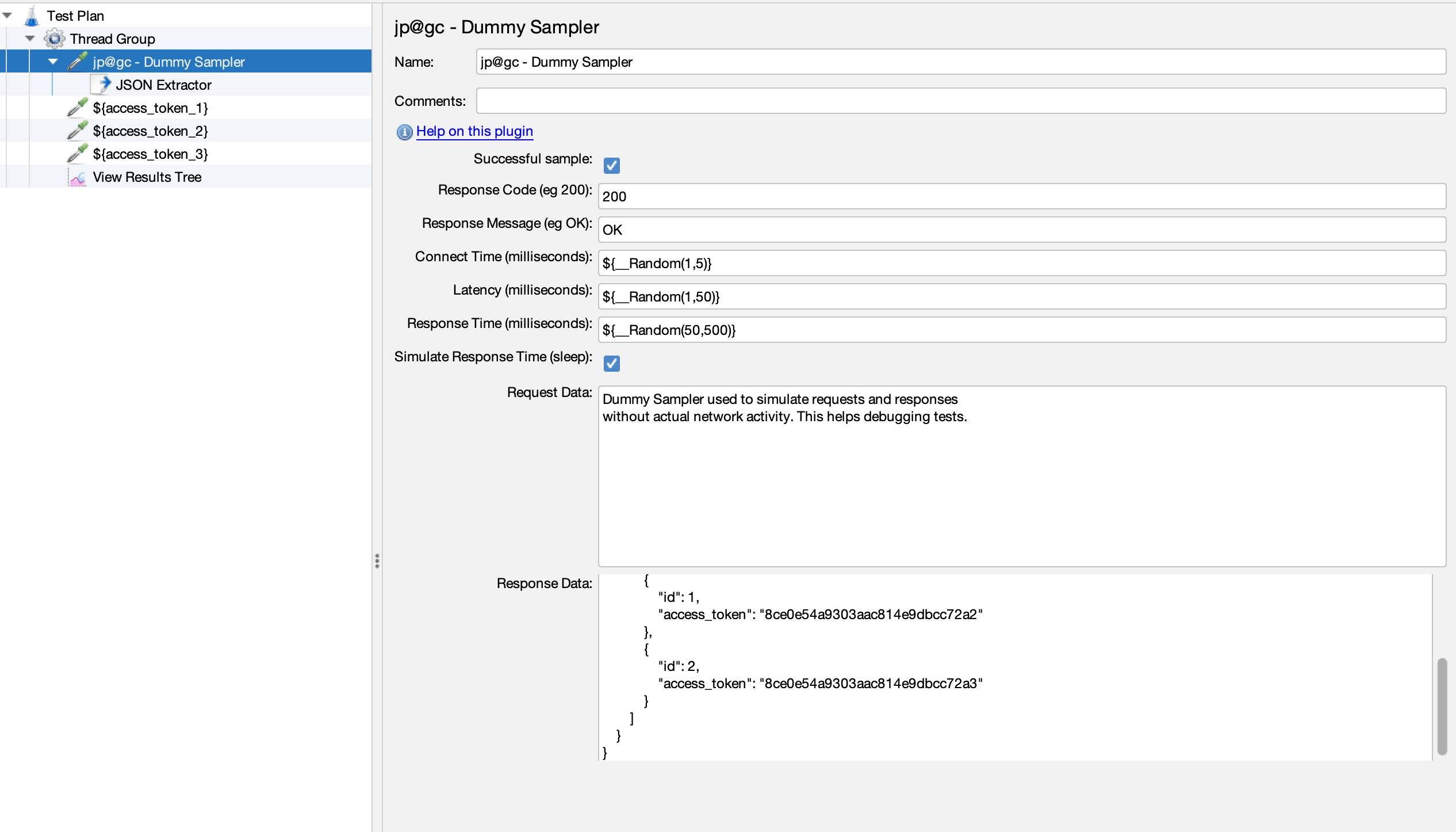Screen dimensions: 1456x832
Task: Collapse the Thread Group node
Action: click(x=30, y=39)
